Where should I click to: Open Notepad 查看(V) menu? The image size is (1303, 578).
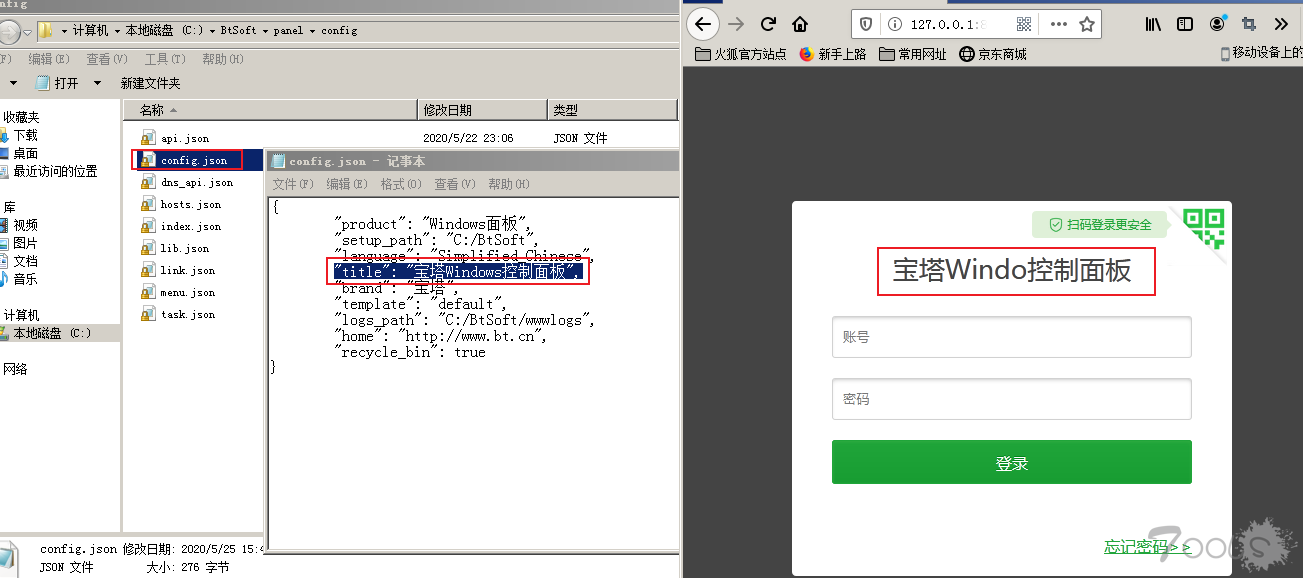pos(455,184)
